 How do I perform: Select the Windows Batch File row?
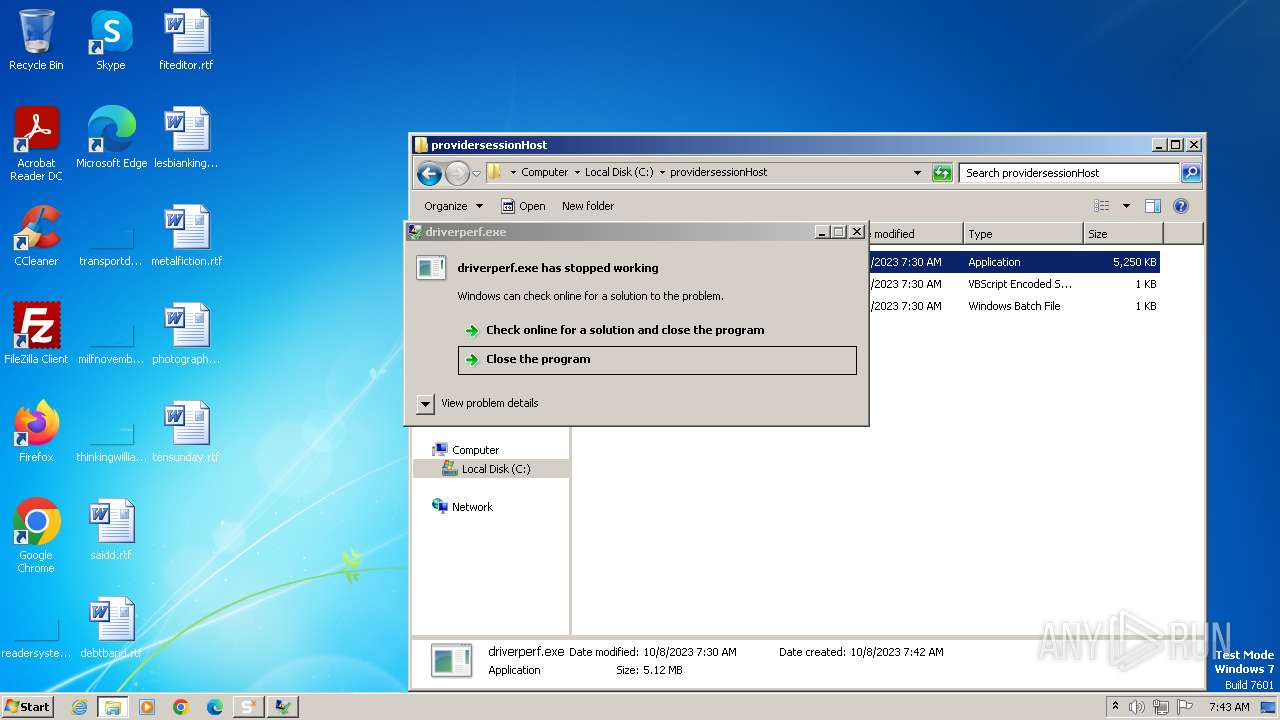pyautogui.click(x=1014, y=306)
